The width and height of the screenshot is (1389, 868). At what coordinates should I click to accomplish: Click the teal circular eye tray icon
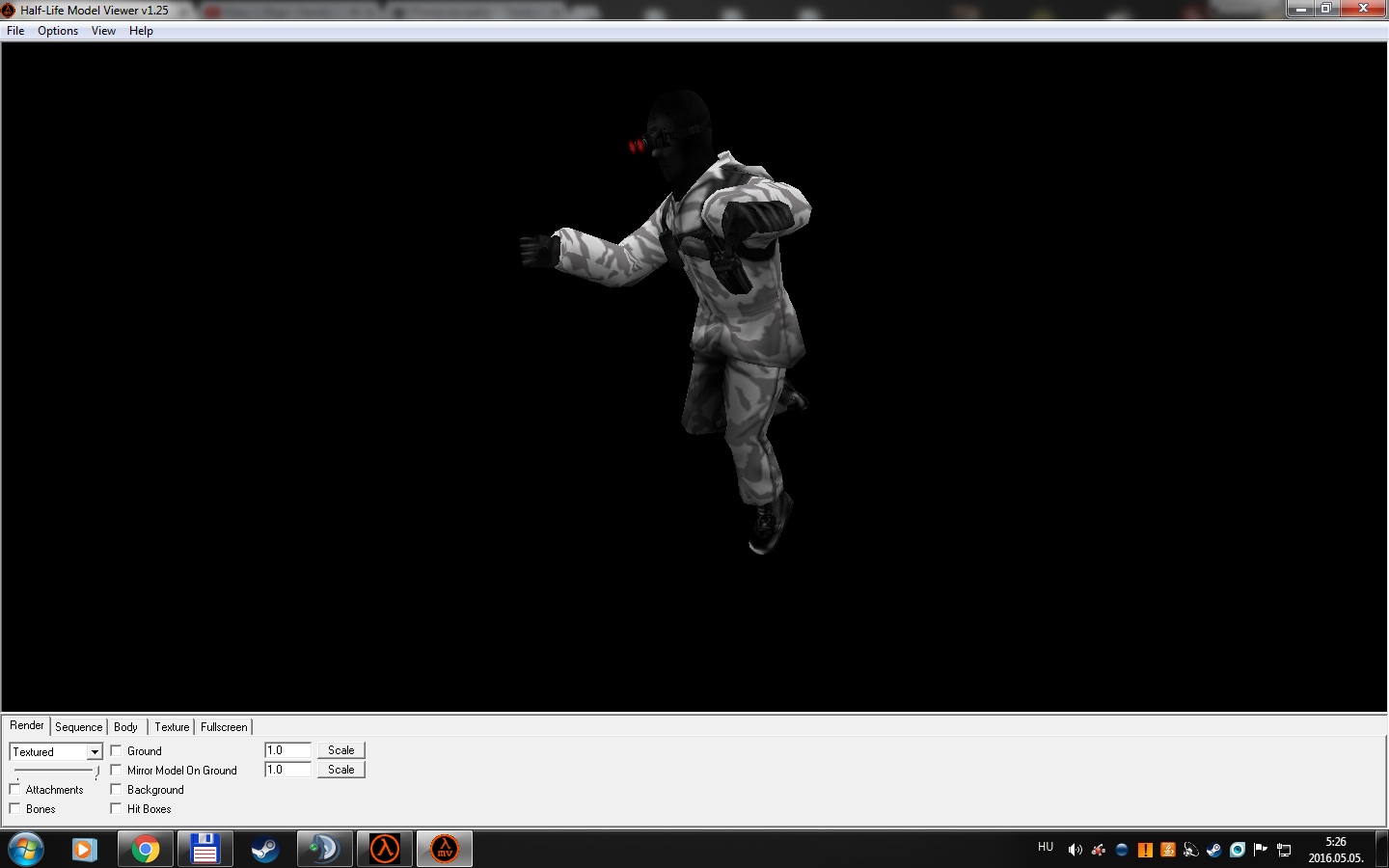pyautogui.click(x=1238, y=850)
